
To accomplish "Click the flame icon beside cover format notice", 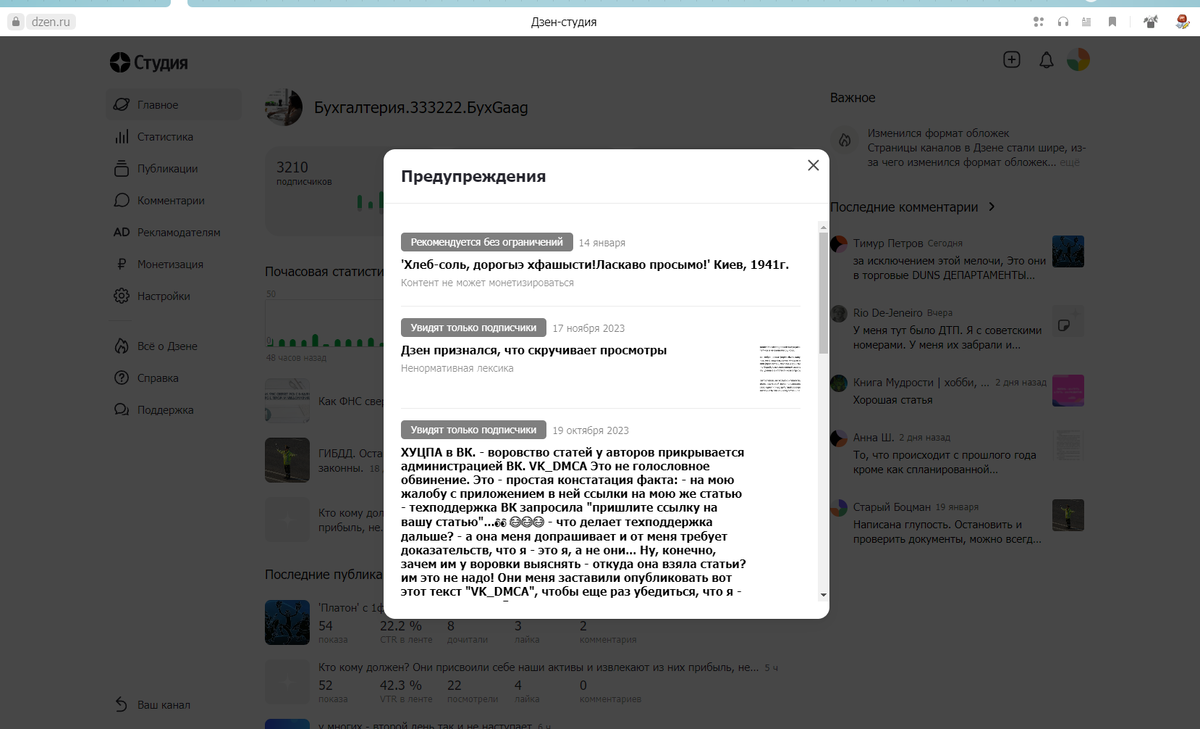I will [845, 140].
